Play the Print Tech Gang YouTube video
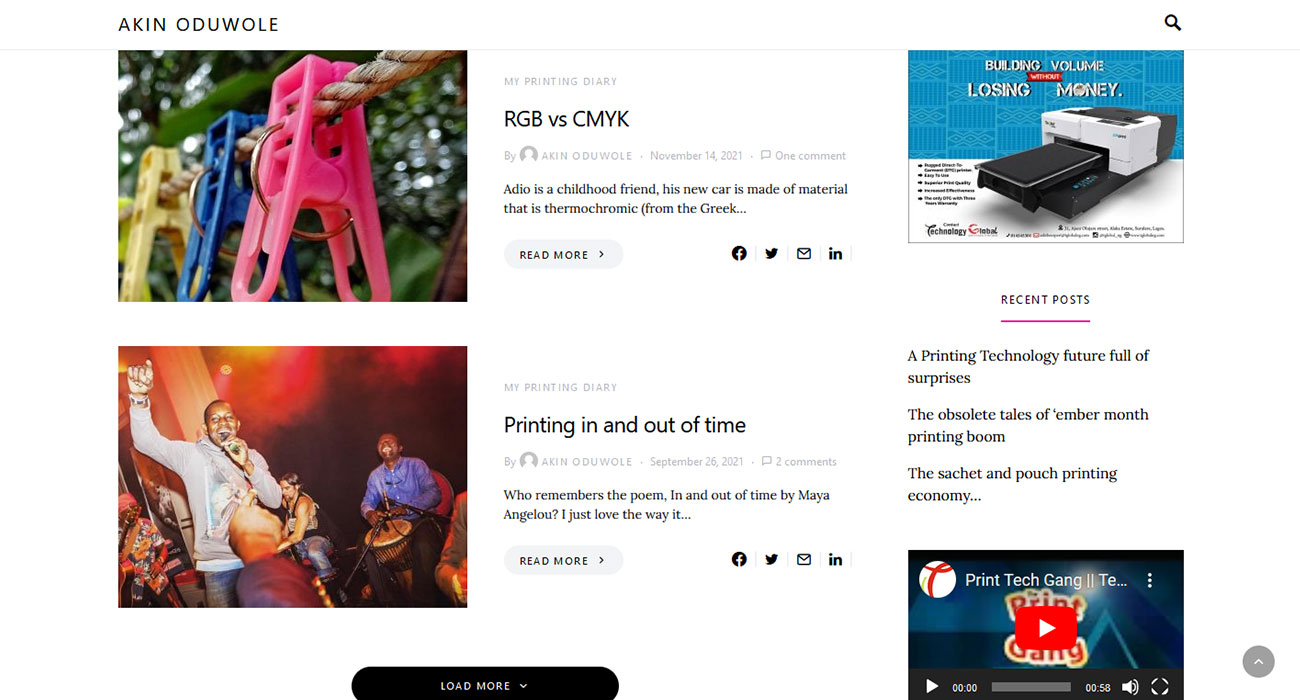This screenshot has height=700, width=1300. pyautogui.click(x=1046, y=628)
